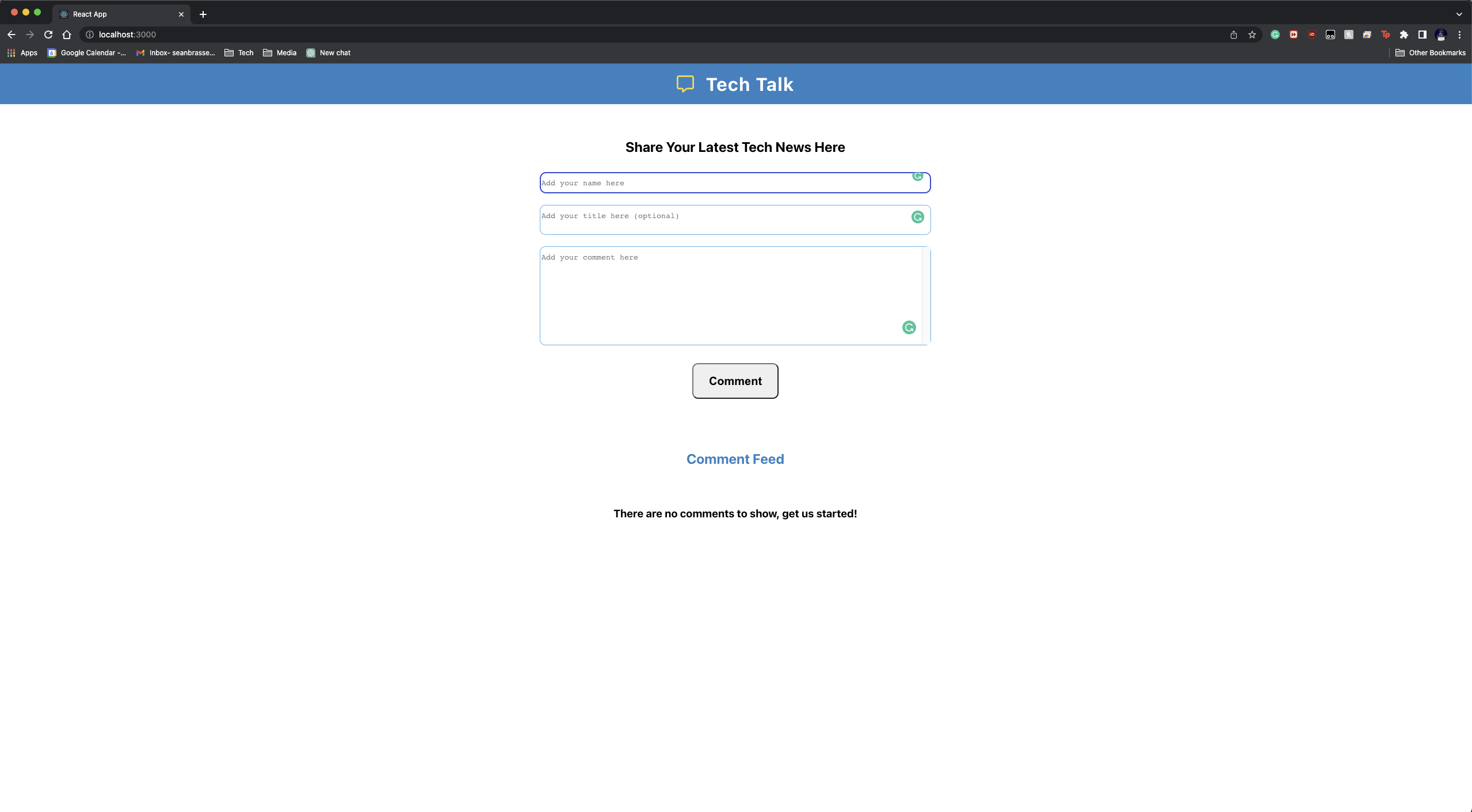The height and width of the screenshot is (812, 1472).
Task: Click the Grammarly badge in the comment textarea
Action: (x=908, y=327)
